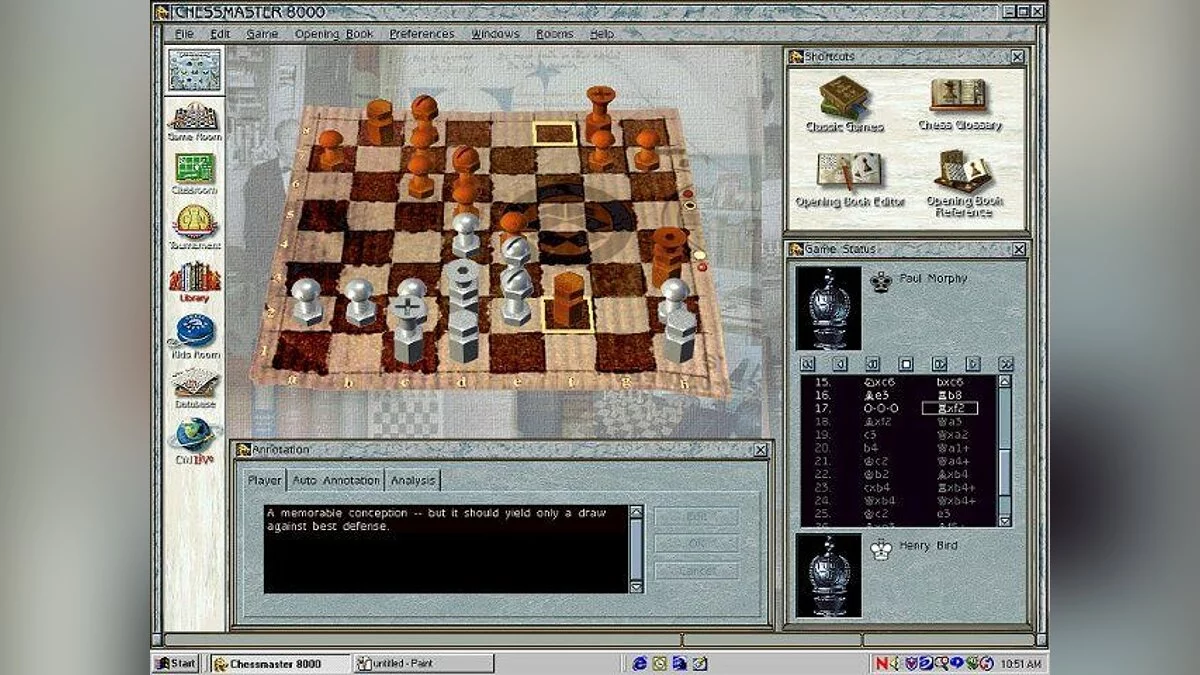This screenshot has width=1200, height=675.
Task: Close the Shortcuts panel
Action: (1017, 57)
